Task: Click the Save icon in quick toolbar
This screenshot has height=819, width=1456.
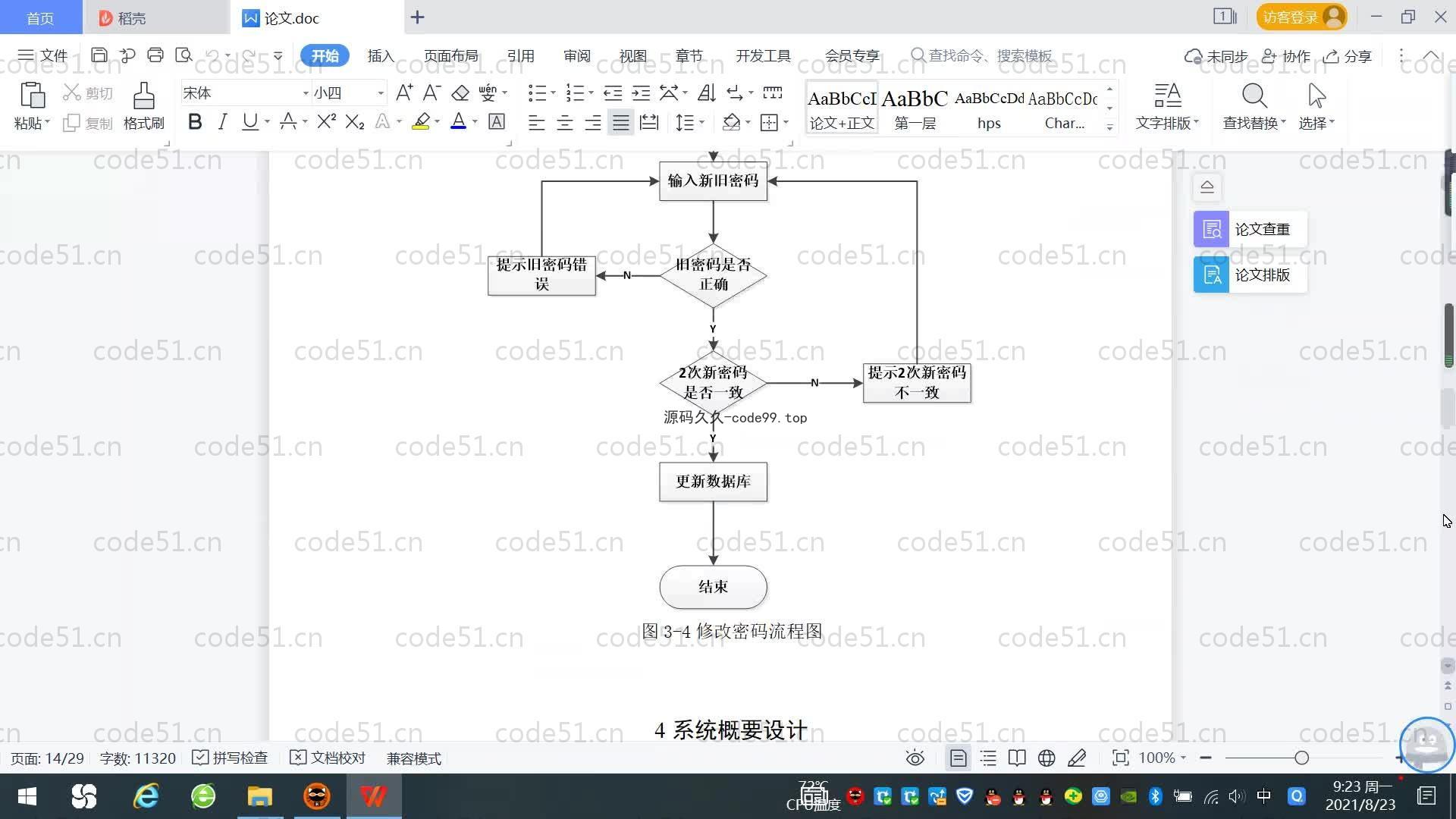Action: [99, 55]
